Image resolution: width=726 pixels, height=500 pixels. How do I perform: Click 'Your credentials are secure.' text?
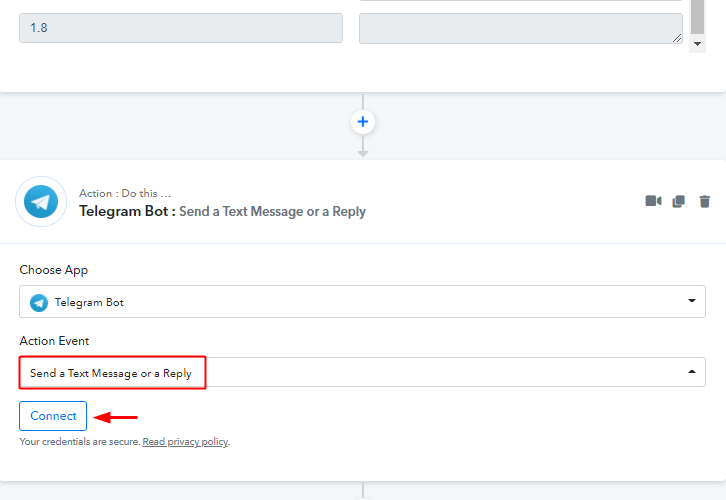tap(80, 442)
